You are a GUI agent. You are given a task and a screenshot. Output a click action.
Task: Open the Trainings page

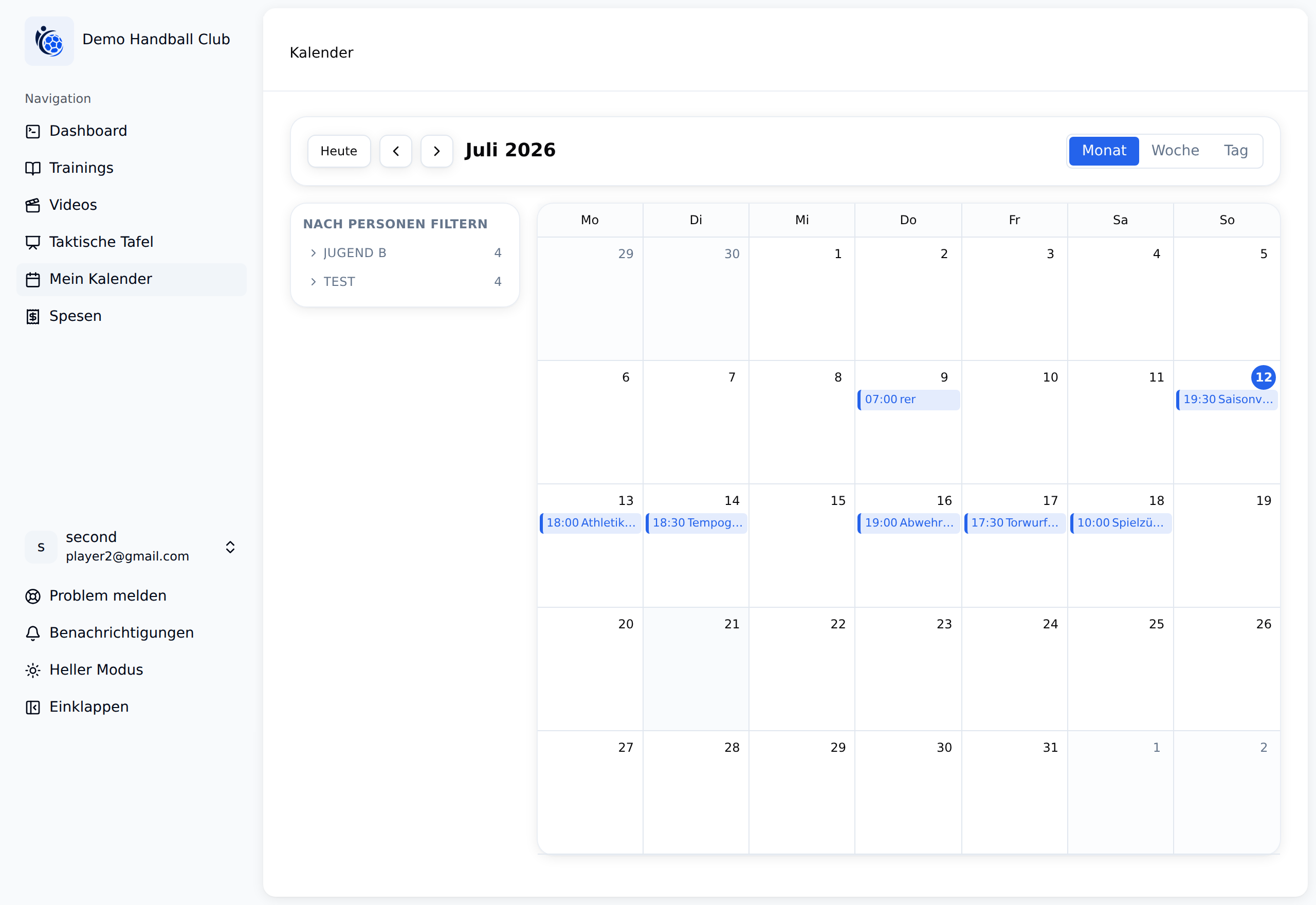[x=132, y=168]
